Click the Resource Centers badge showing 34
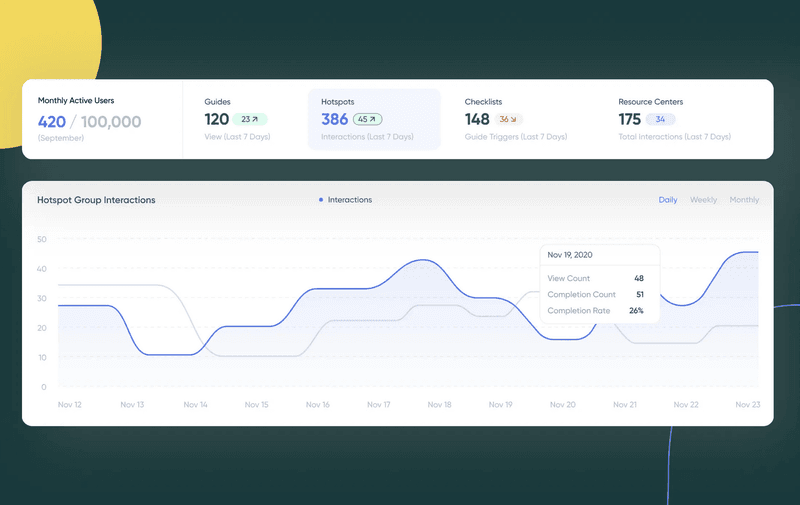Image resolution: width=800 pixels, height=505 pixels. 660,119
